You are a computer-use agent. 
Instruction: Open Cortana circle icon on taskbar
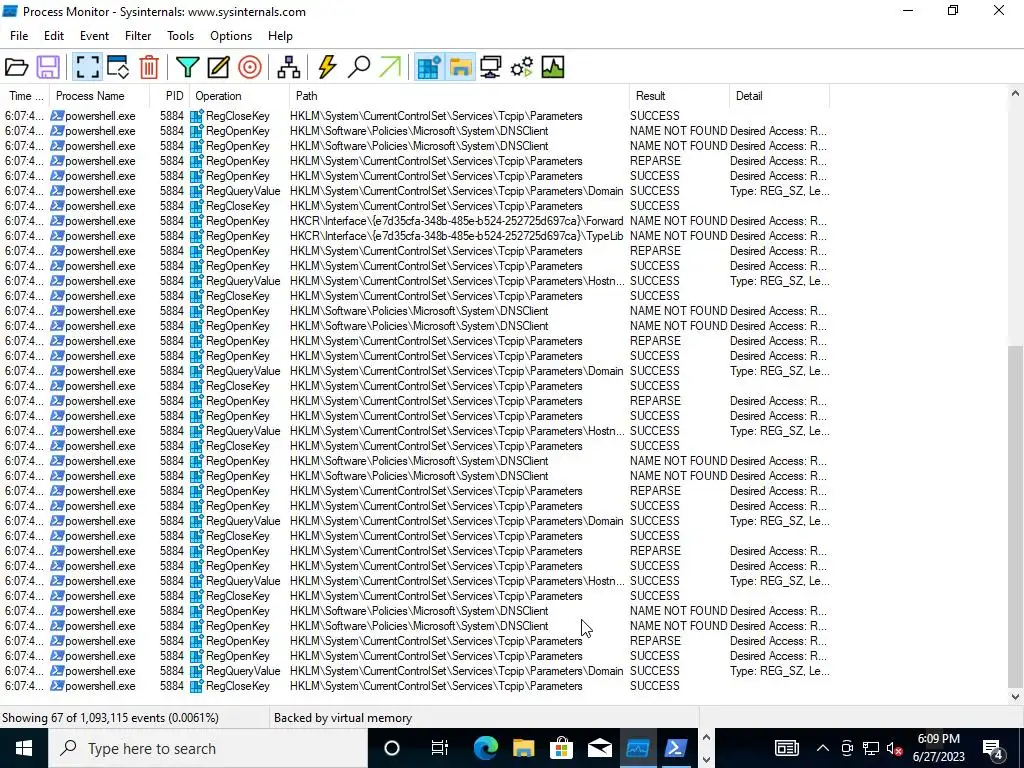pyautogui.click(x=392, y=748)
